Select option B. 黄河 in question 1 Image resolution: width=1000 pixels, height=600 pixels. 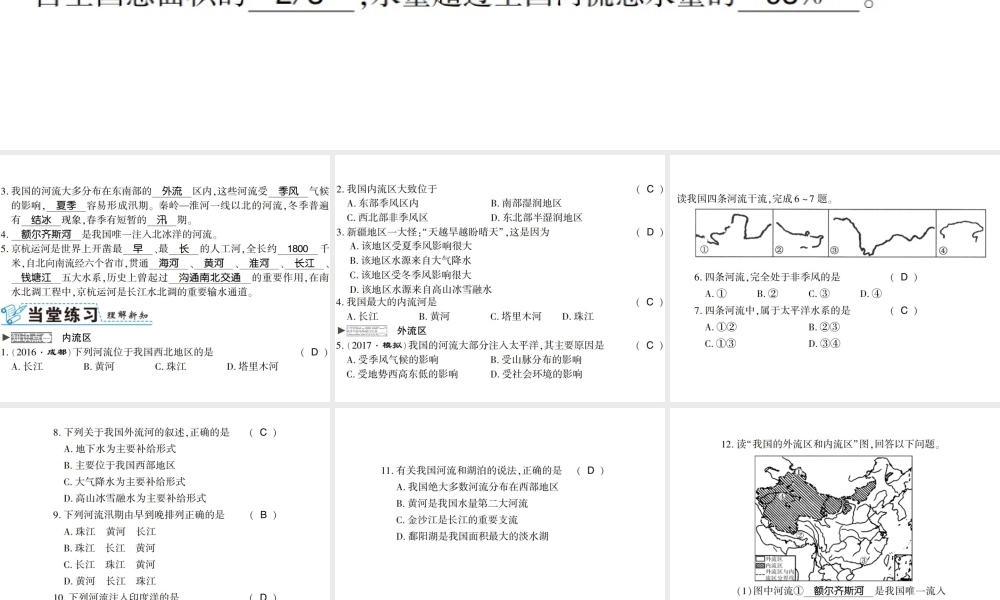pos(98,367)
